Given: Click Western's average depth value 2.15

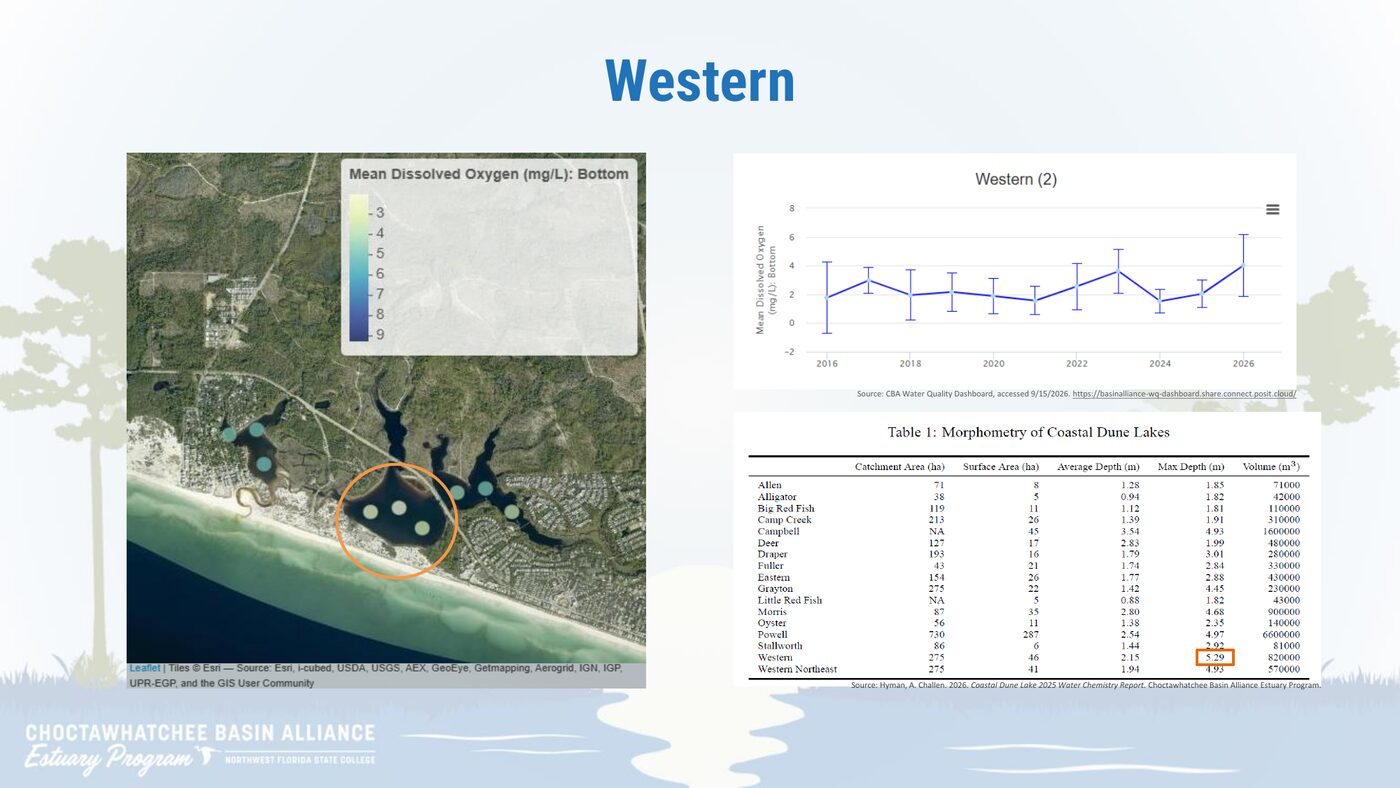Looking at the screenshot, I should click(1128, 658).
